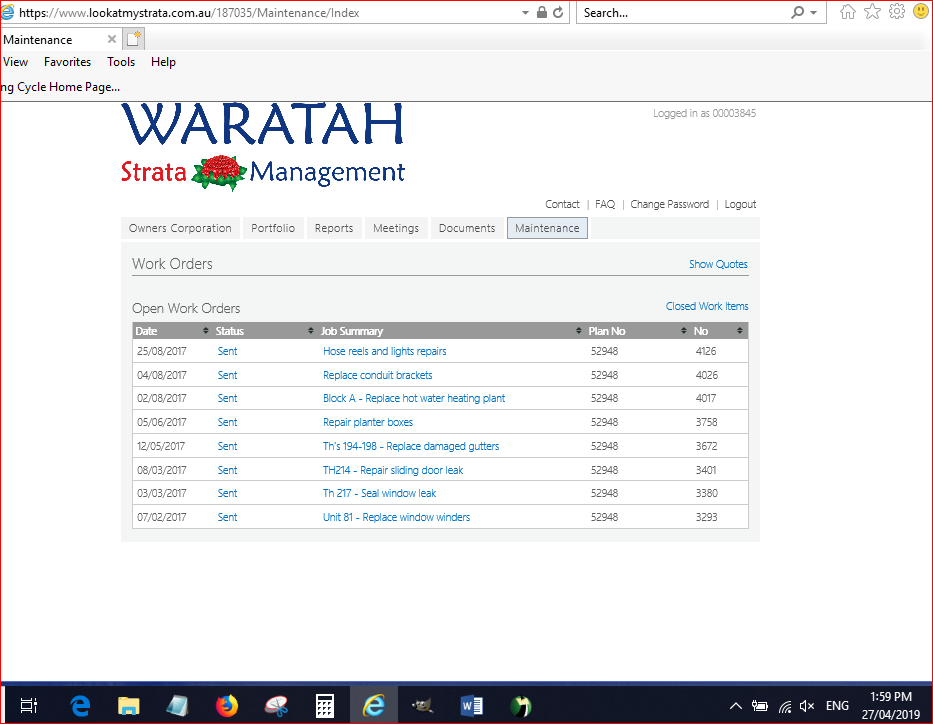Click the search magnifier icon
Screen dimensions: 933x724
pyautogui.click(x=797, y=12)
